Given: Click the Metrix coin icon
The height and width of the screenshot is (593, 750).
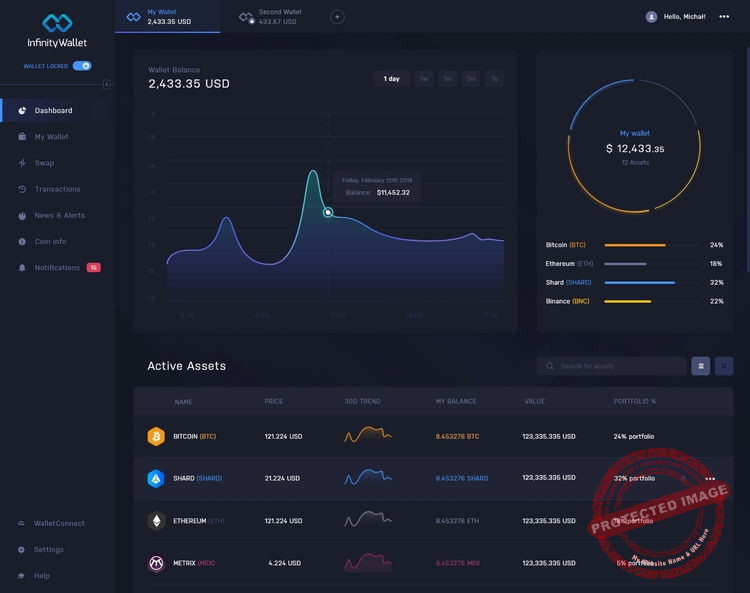Looking at the screenshot, I should click(156, 563).
